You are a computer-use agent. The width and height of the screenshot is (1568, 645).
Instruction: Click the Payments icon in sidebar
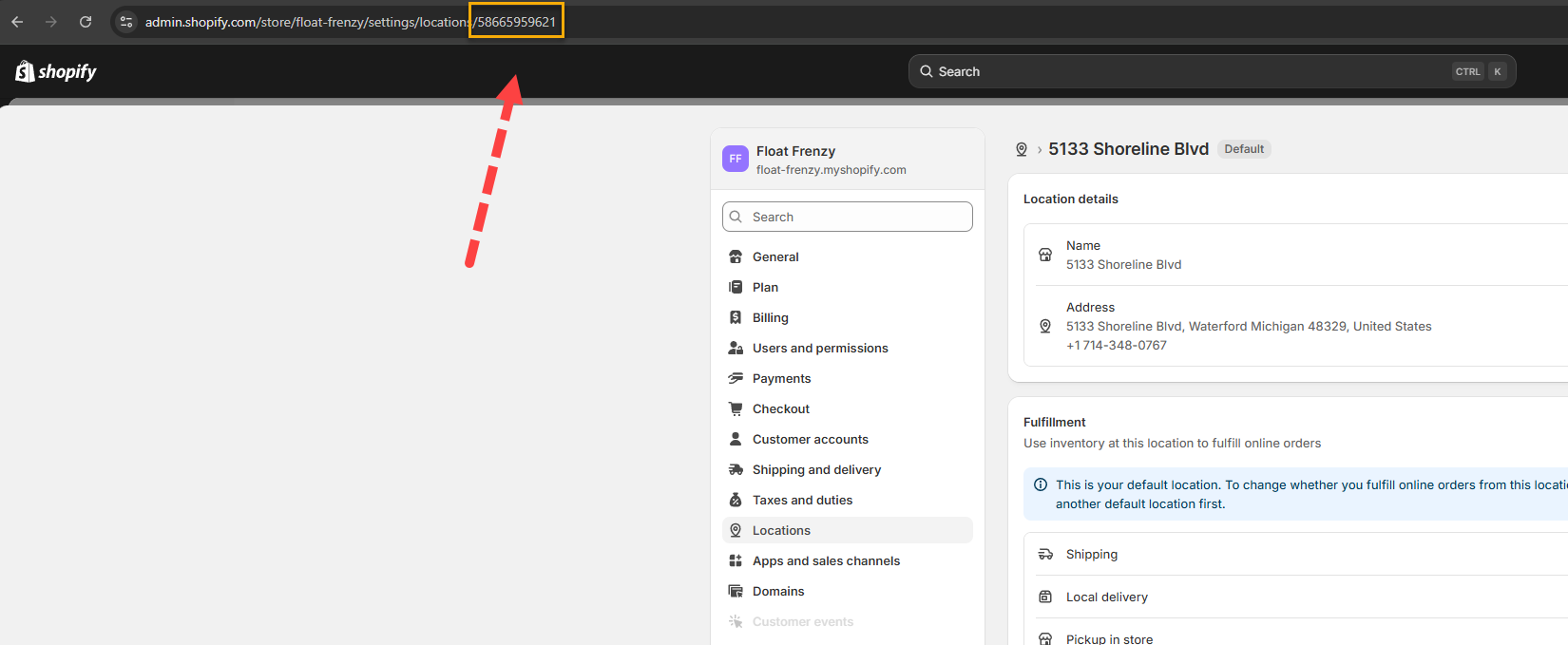point(736,378)
